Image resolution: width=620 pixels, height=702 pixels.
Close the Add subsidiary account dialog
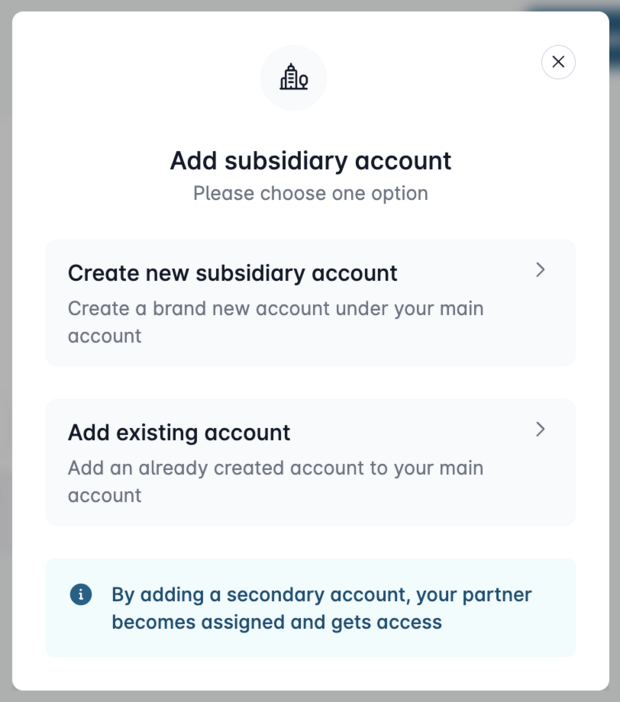pyautogui.click(x=558, y=62)
